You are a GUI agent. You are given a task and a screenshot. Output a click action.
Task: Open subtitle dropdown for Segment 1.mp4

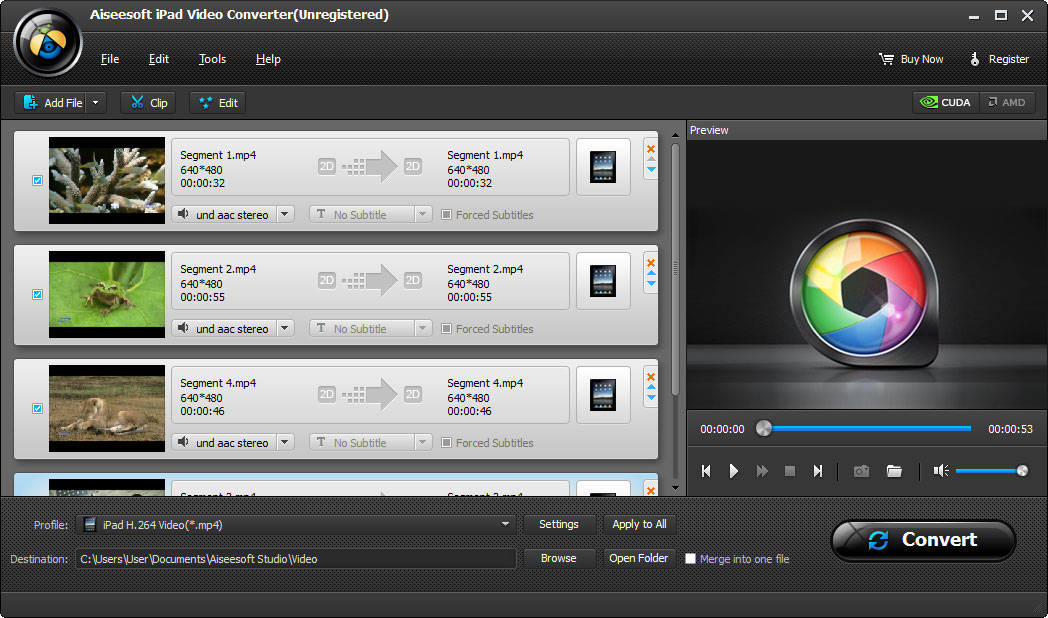tap(422, 214)
